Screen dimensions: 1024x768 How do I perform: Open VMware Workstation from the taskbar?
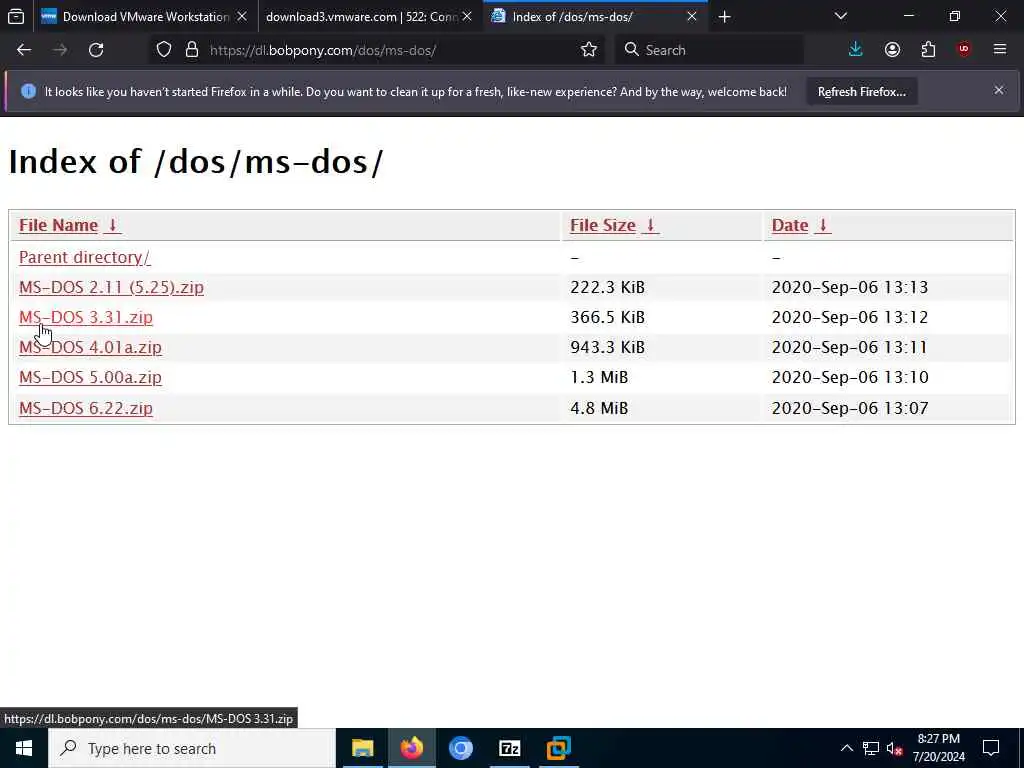pyautogui.click(x=558, y=748)
